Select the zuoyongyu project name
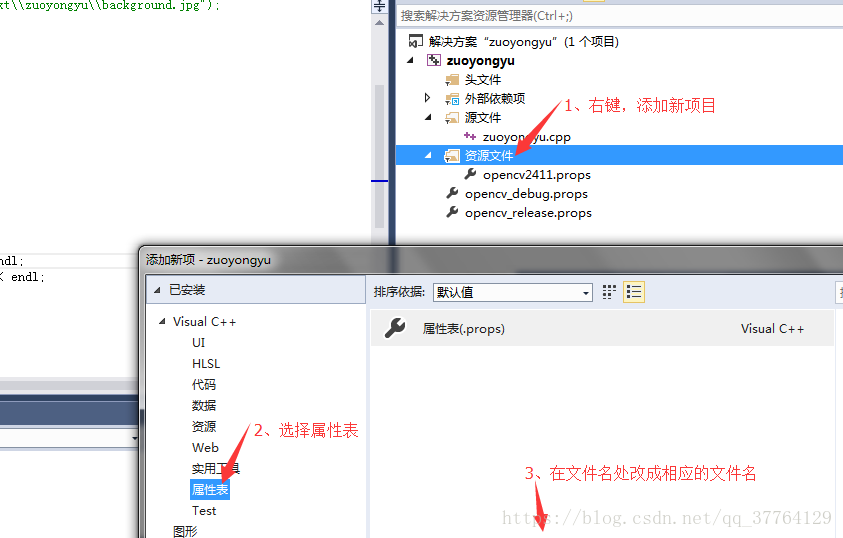 tap(481, 61)
